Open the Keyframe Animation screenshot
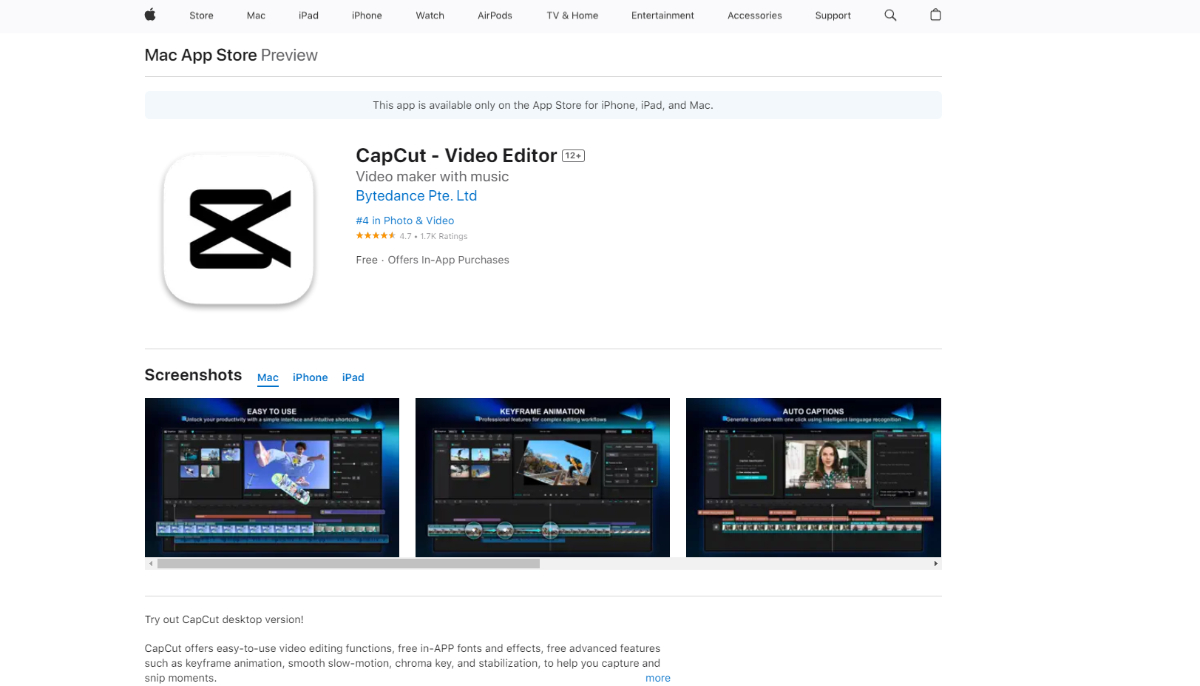 [x=543, y=477]
